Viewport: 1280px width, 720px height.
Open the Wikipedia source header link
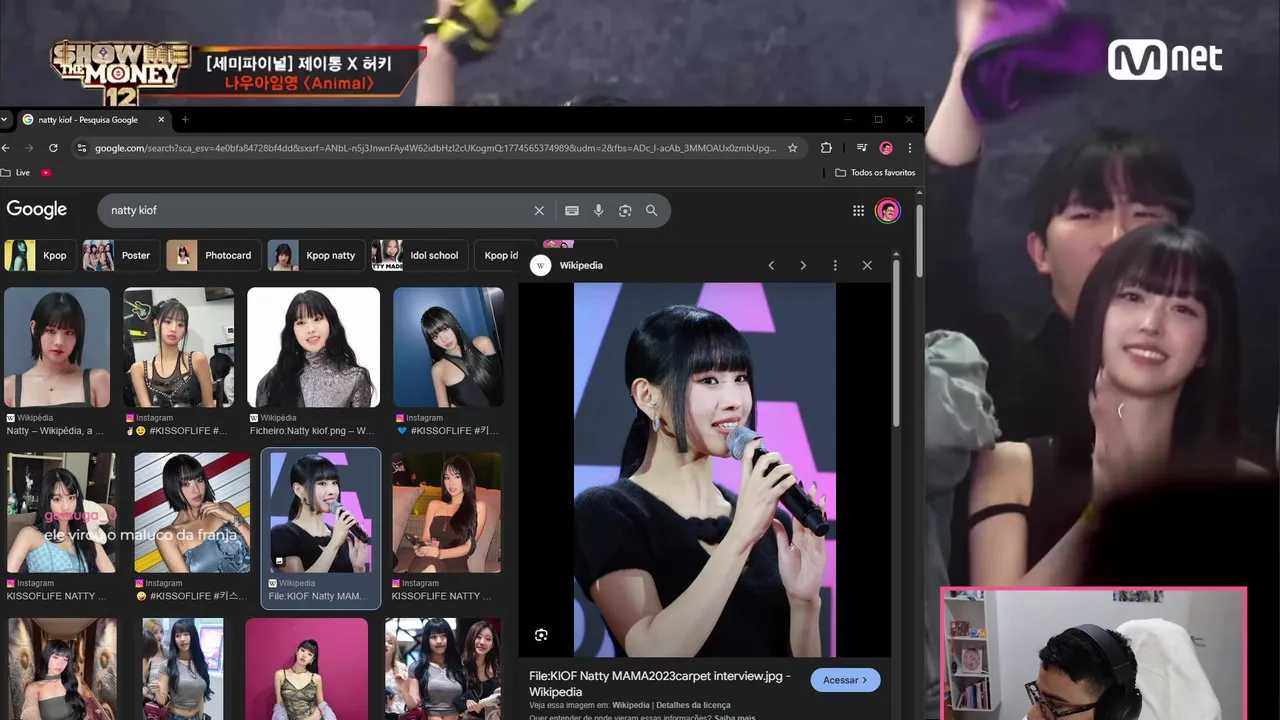[567, 265]
